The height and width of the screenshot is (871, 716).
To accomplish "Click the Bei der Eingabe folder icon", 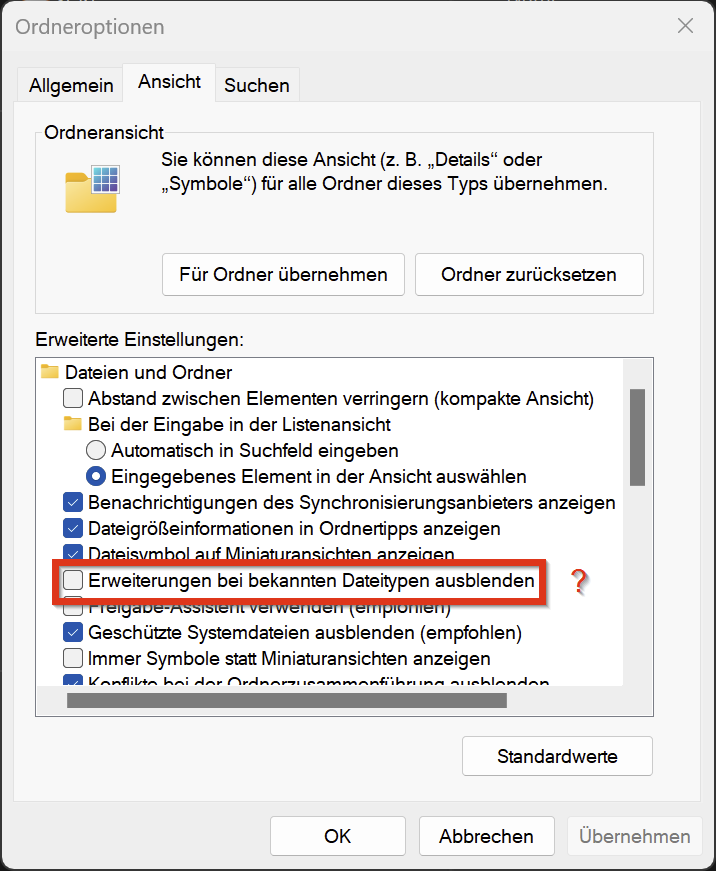I will click(73, 424).
